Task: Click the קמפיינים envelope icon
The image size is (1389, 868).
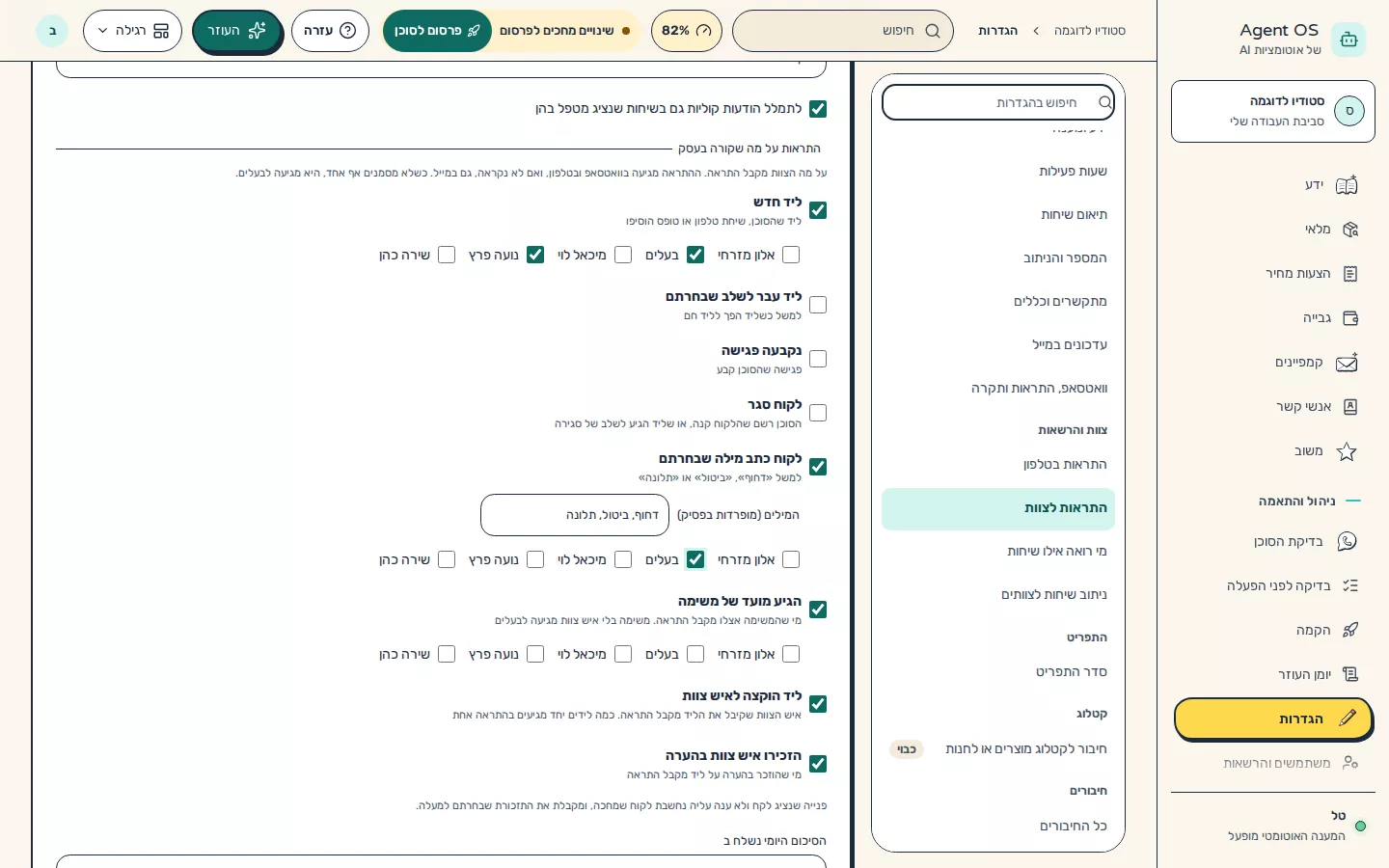Action: (x=1347, y=363)
